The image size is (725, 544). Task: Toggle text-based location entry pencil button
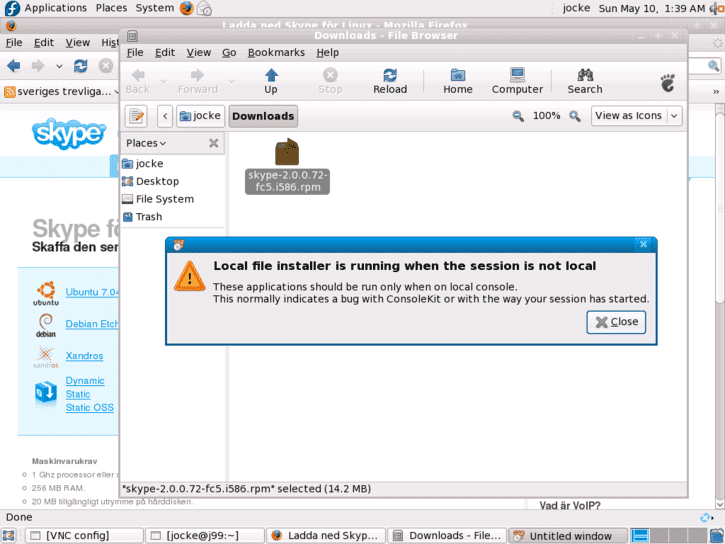[x=136, y=116]
